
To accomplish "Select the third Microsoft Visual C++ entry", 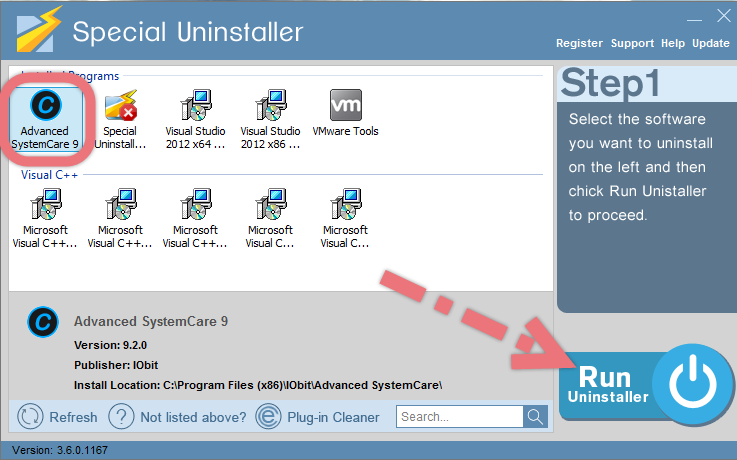I will (196, 218).
